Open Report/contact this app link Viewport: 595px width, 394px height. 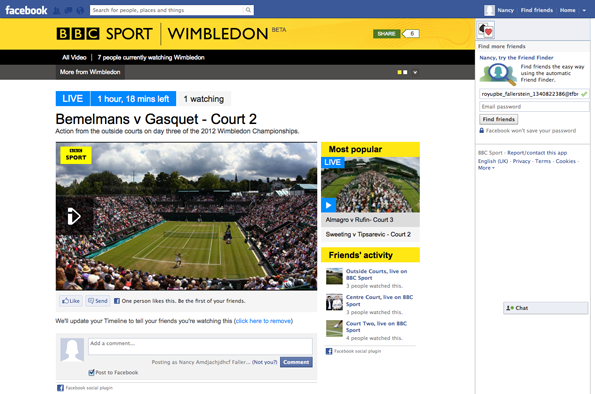pyautogui.click(x=537, y=153)
